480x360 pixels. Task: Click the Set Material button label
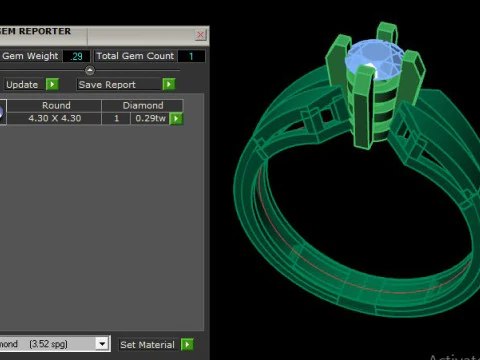(147, 345)
